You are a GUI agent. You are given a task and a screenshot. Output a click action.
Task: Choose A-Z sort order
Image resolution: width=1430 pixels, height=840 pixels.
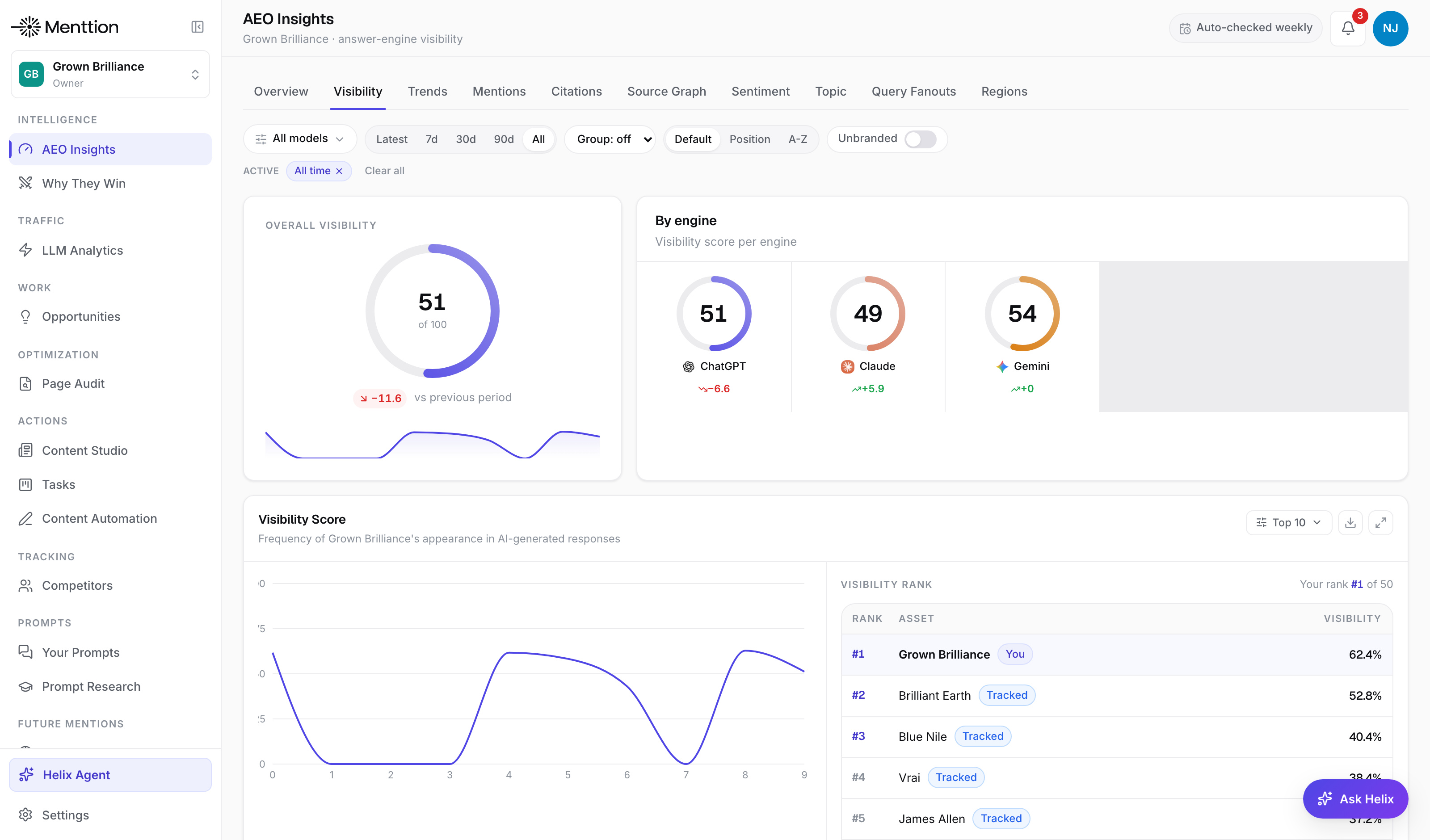click(x=797, y=139)
